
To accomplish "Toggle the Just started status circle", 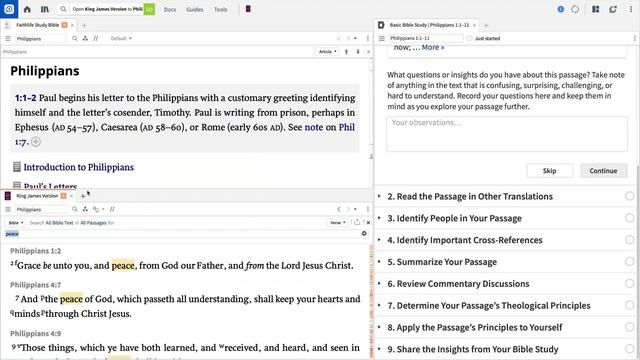I will pyautogui.click(x=469, y=38).
